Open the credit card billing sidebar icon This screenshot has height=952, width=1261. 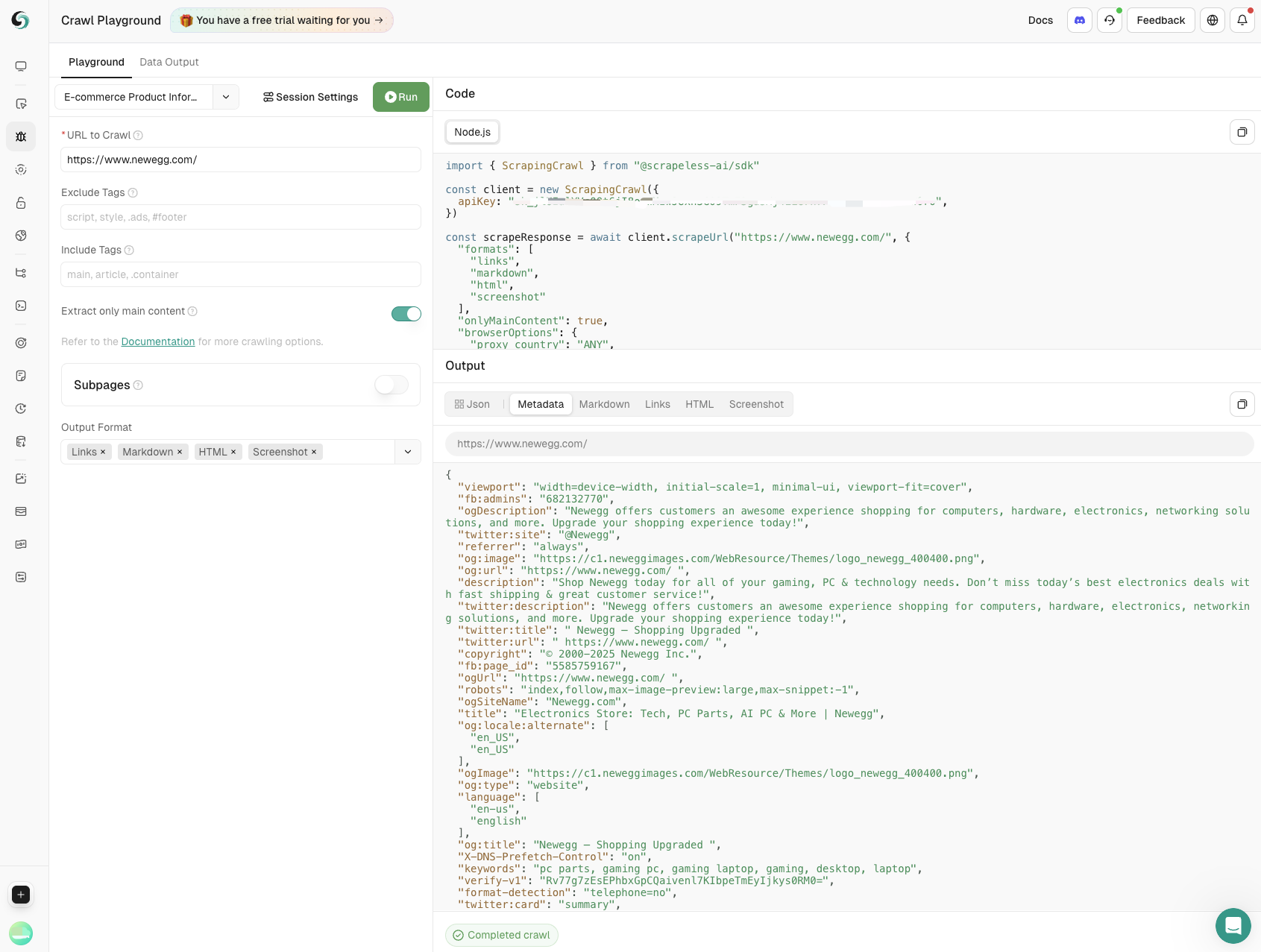[21, 511]
